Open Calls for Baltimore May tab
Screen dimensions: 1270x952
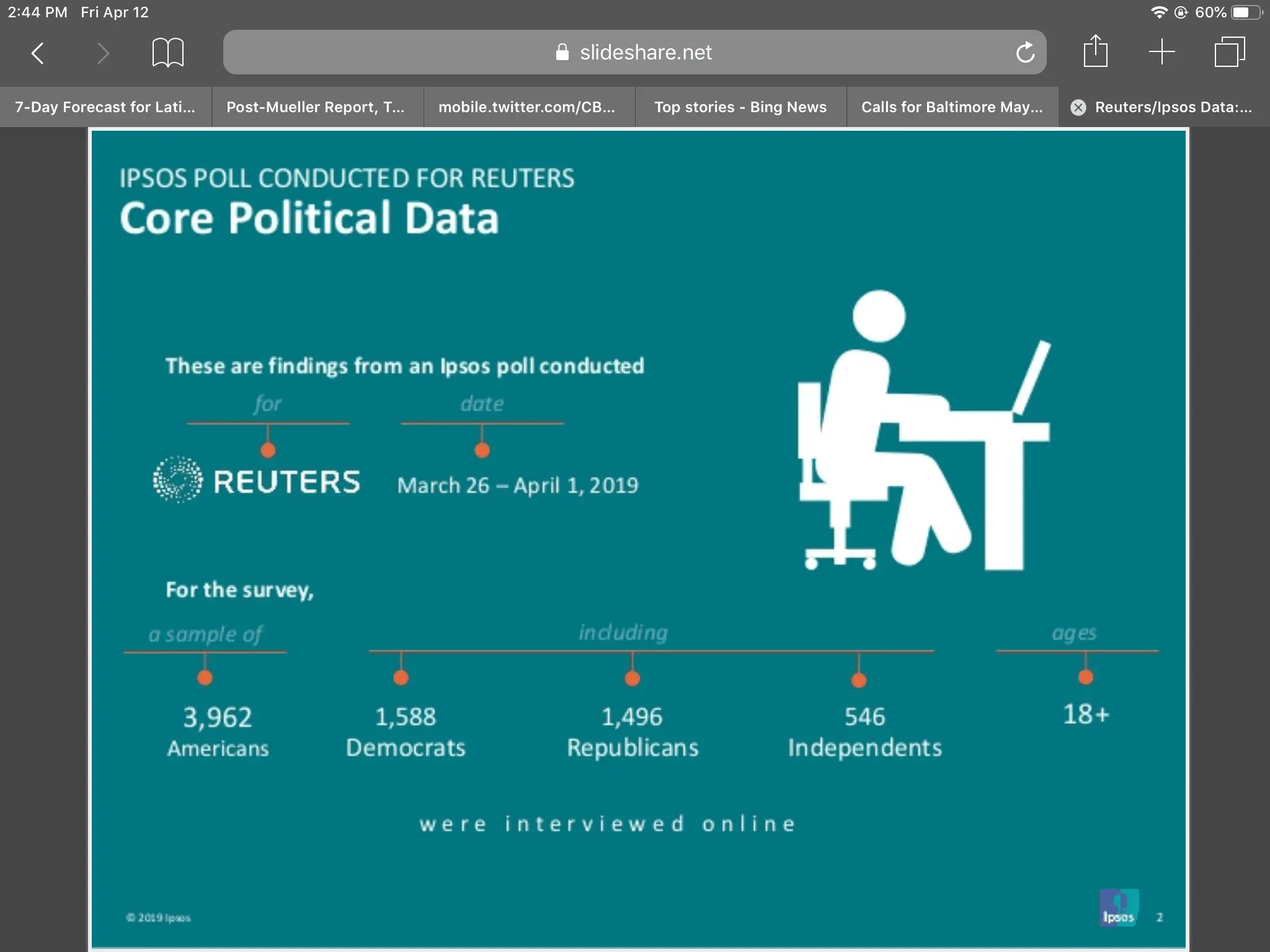pos(952,107)
